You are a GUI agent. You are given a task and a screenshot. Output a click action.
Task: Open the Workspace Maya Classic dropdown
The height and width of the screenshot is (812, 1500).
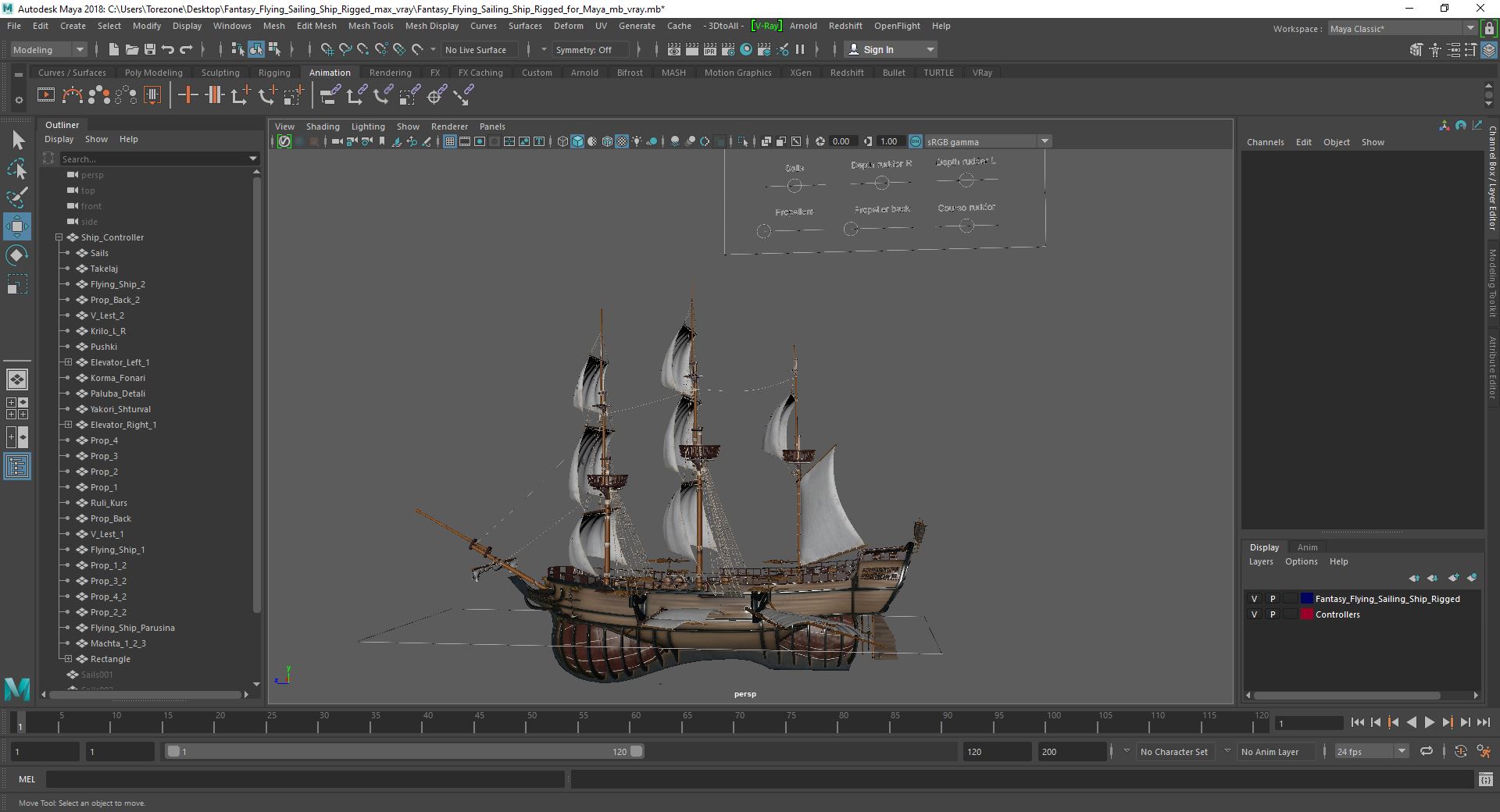1402,29
